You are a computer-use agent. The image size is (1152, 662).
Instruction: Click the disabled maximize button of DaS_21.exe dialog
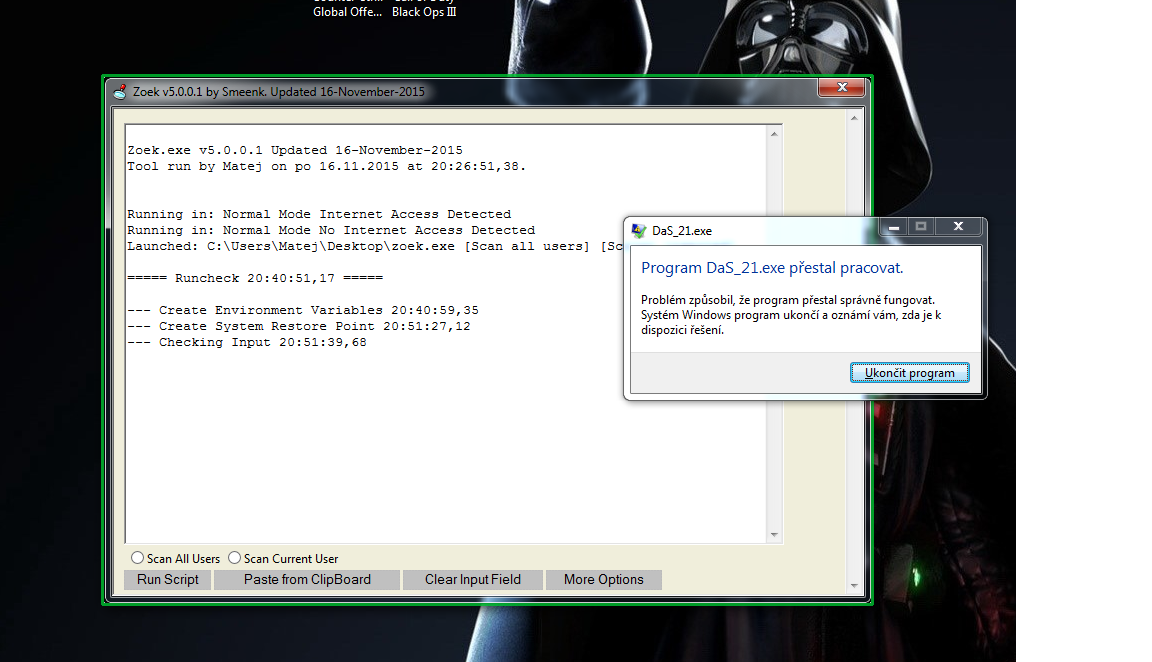(921, 226)
